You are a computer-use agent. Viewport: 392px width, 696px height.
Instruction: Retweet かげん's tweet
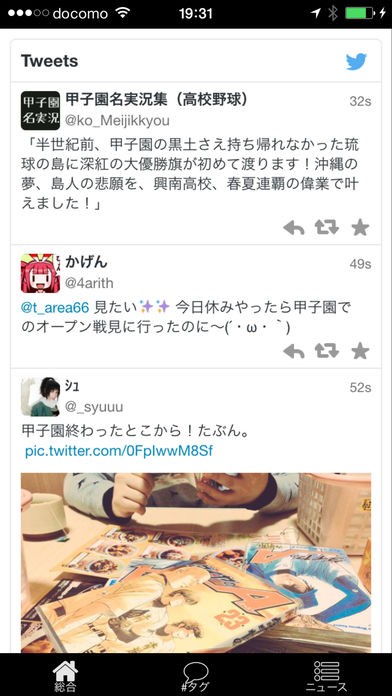pyautogui.click(x=327, y=352)
